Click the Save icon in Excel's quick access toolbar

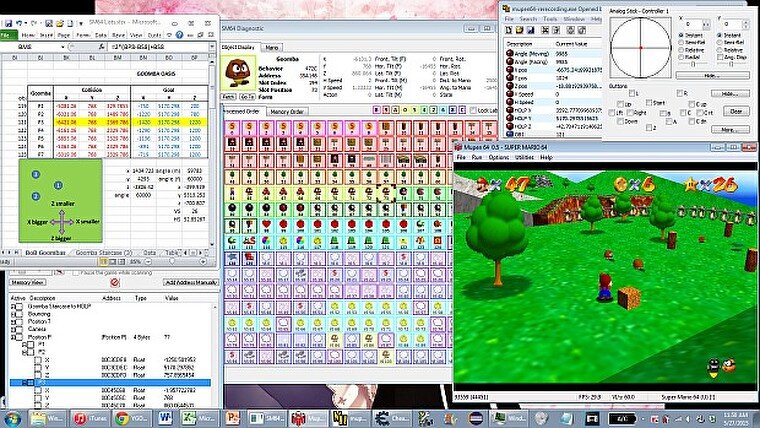(x=8, y=23)
